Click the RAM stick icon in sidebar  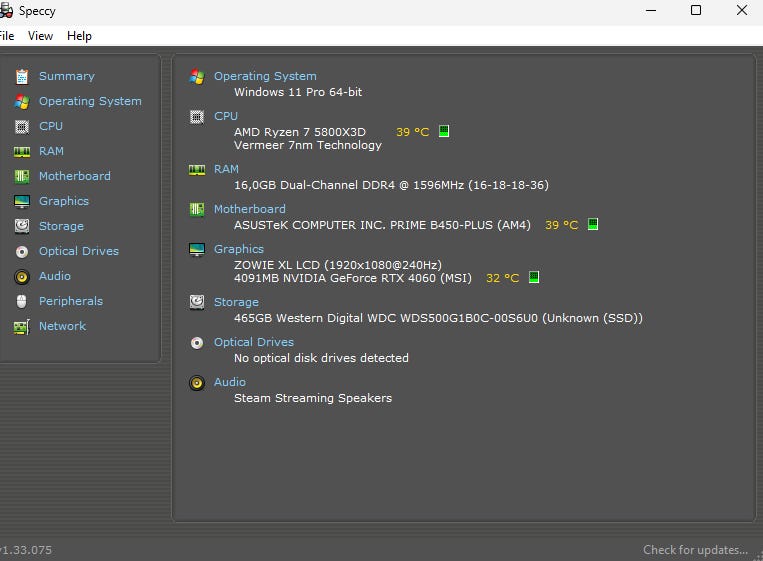coord(22,152)
